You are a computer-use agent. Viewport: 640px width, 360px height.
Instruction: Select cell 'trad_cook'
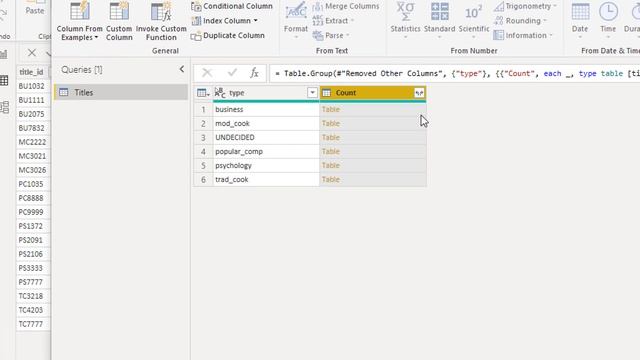coord(266,180)
